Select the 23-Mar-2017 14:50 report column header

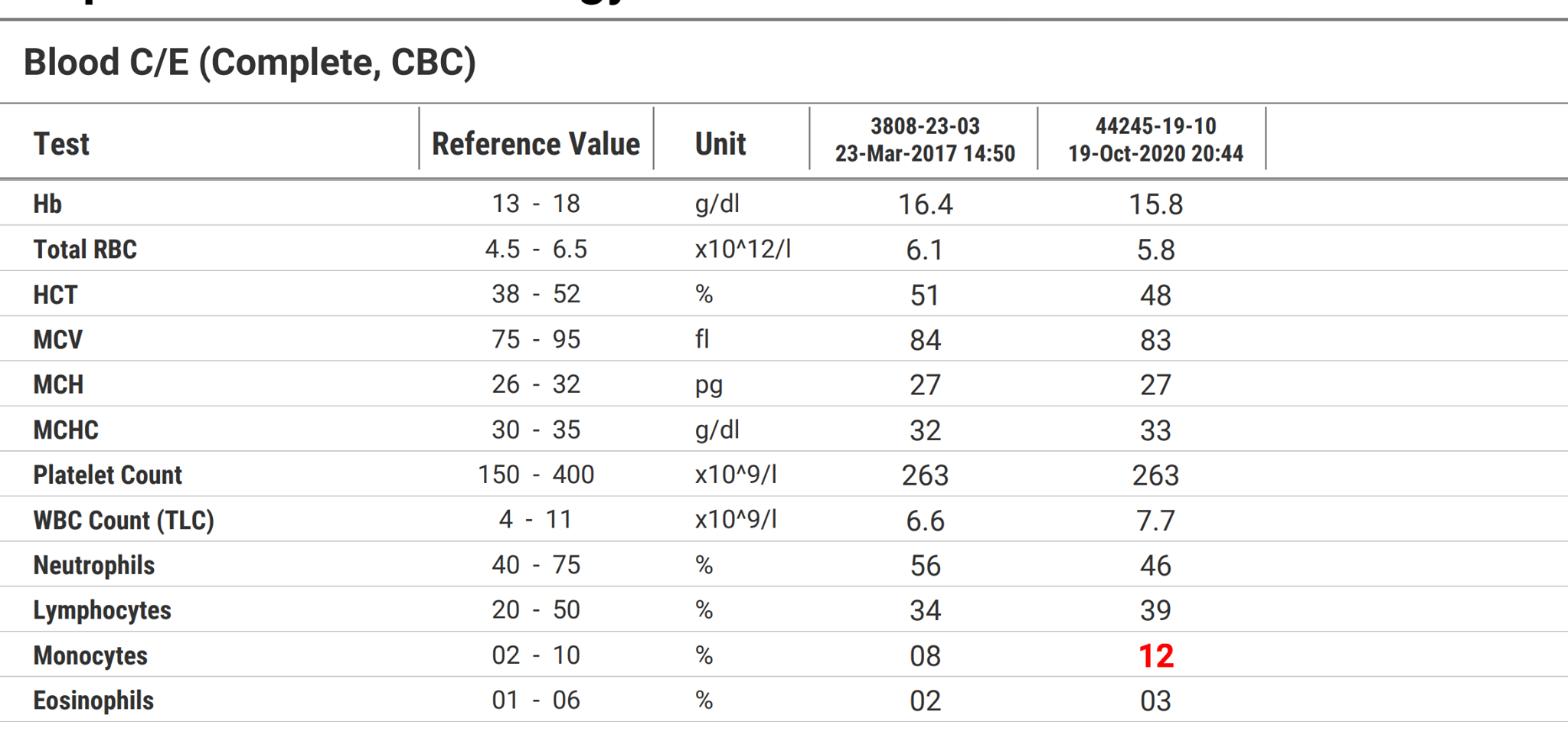(925, 140)
